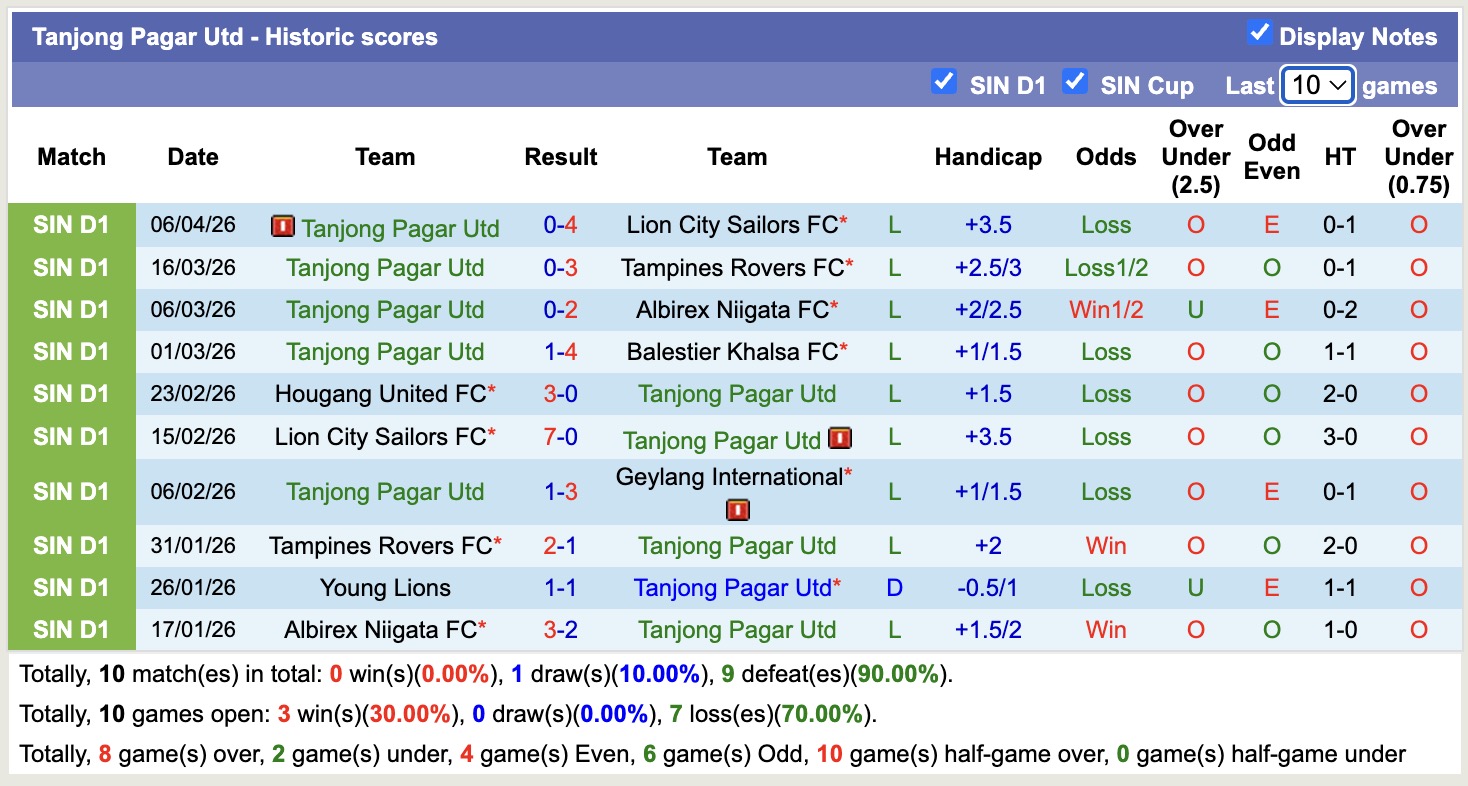1468x786 pixels.
Task: Uncheck the SIN Cup filter
Action: [1075, 82]
